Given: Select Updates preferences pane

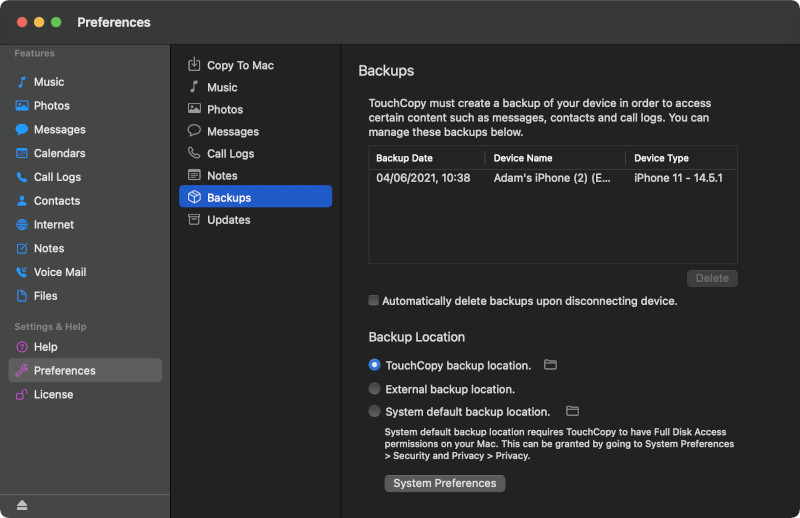Looking at the screenshot, I should pyautogui.click(x=256, y=219).
